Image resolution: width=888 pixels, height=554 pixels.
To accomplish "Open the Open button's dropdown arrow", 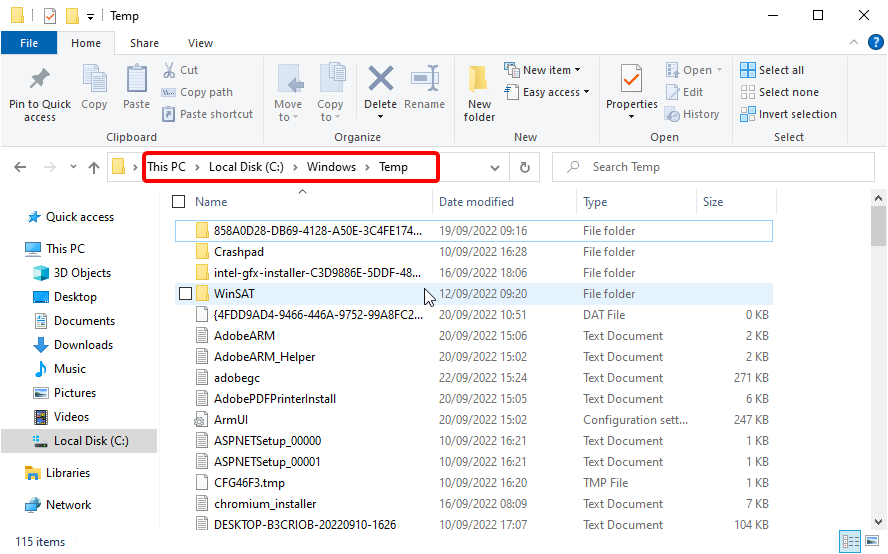I will 719,70.
